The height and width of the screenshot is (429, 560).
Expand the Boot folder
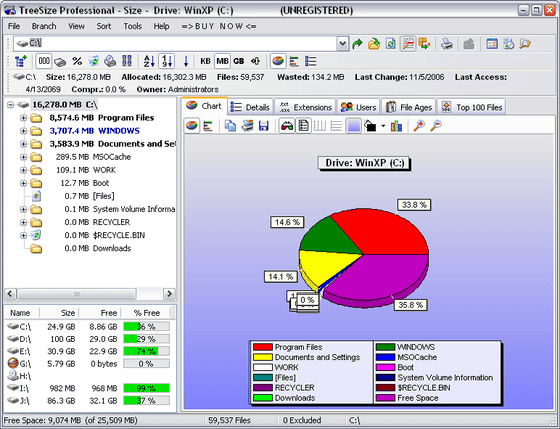[23, 183]
